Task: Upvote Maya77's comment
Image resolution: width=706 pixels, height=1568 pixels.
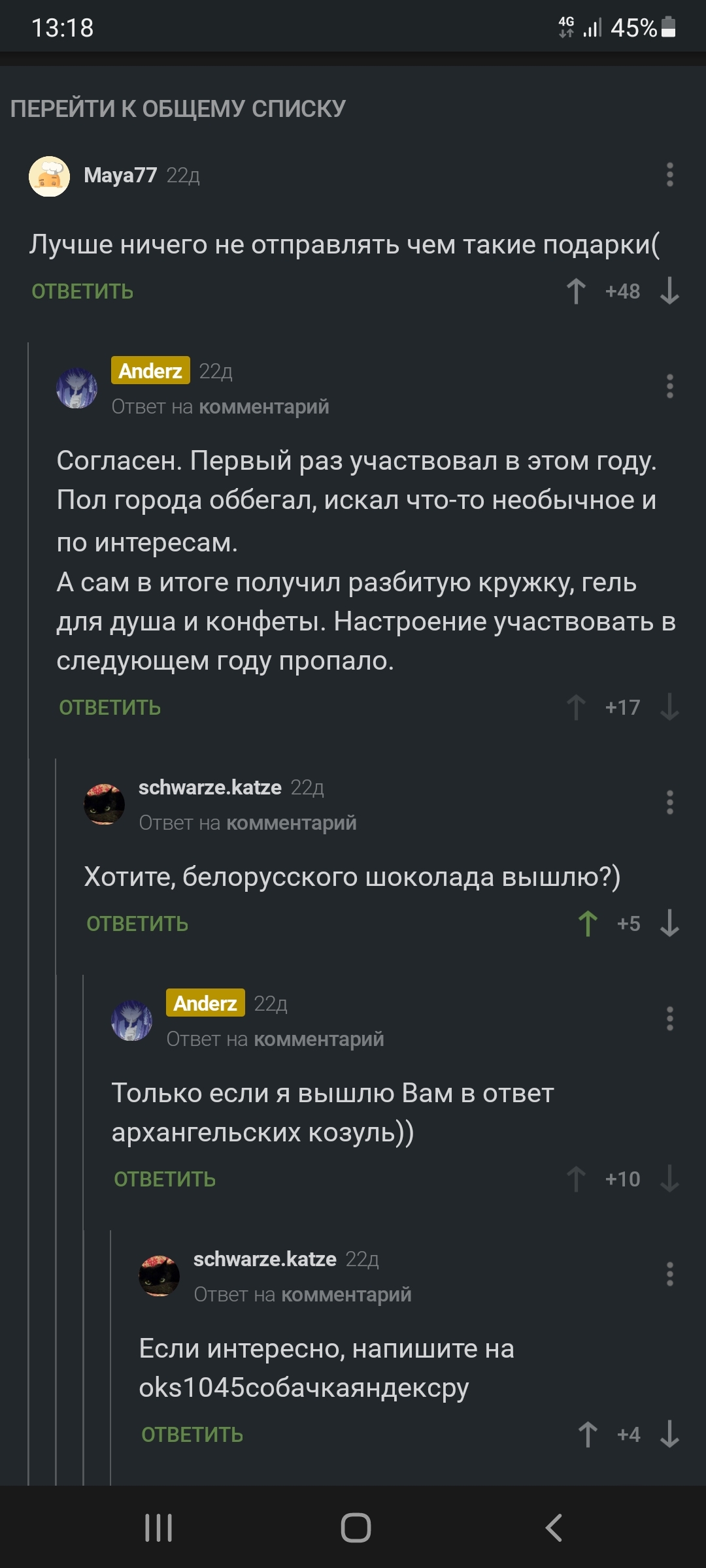Action: (x=576, y=291)
